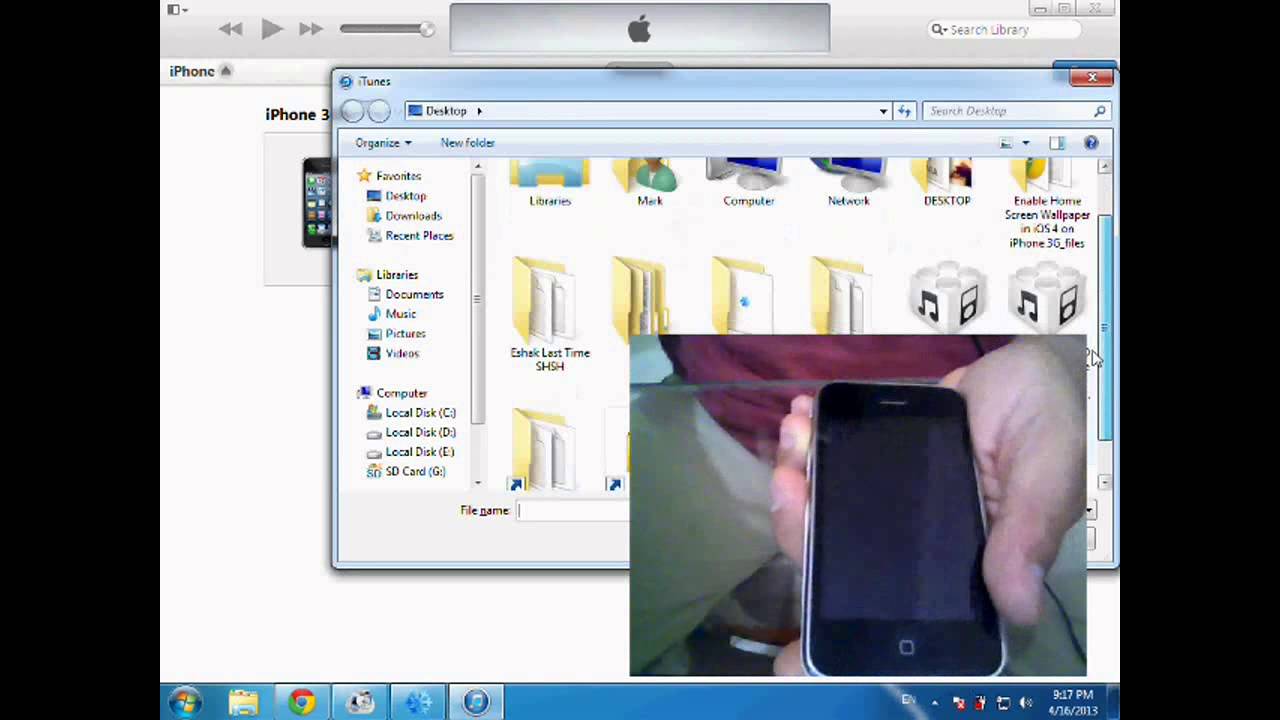1280x720 pixels.
Task: Click the iTunes play button
Action: [x=271, y=29]
